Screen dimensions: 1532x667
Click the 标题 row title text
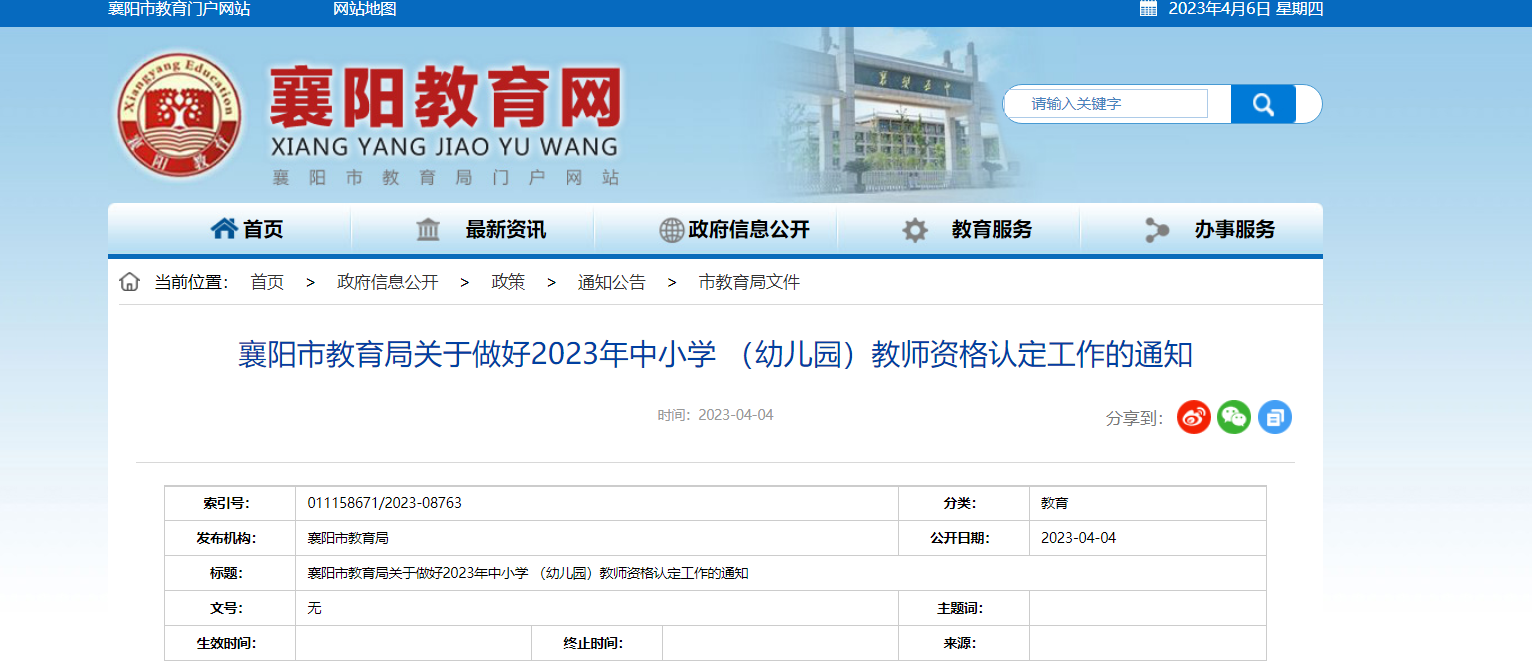pyautogui.click(x=528, y=573)
